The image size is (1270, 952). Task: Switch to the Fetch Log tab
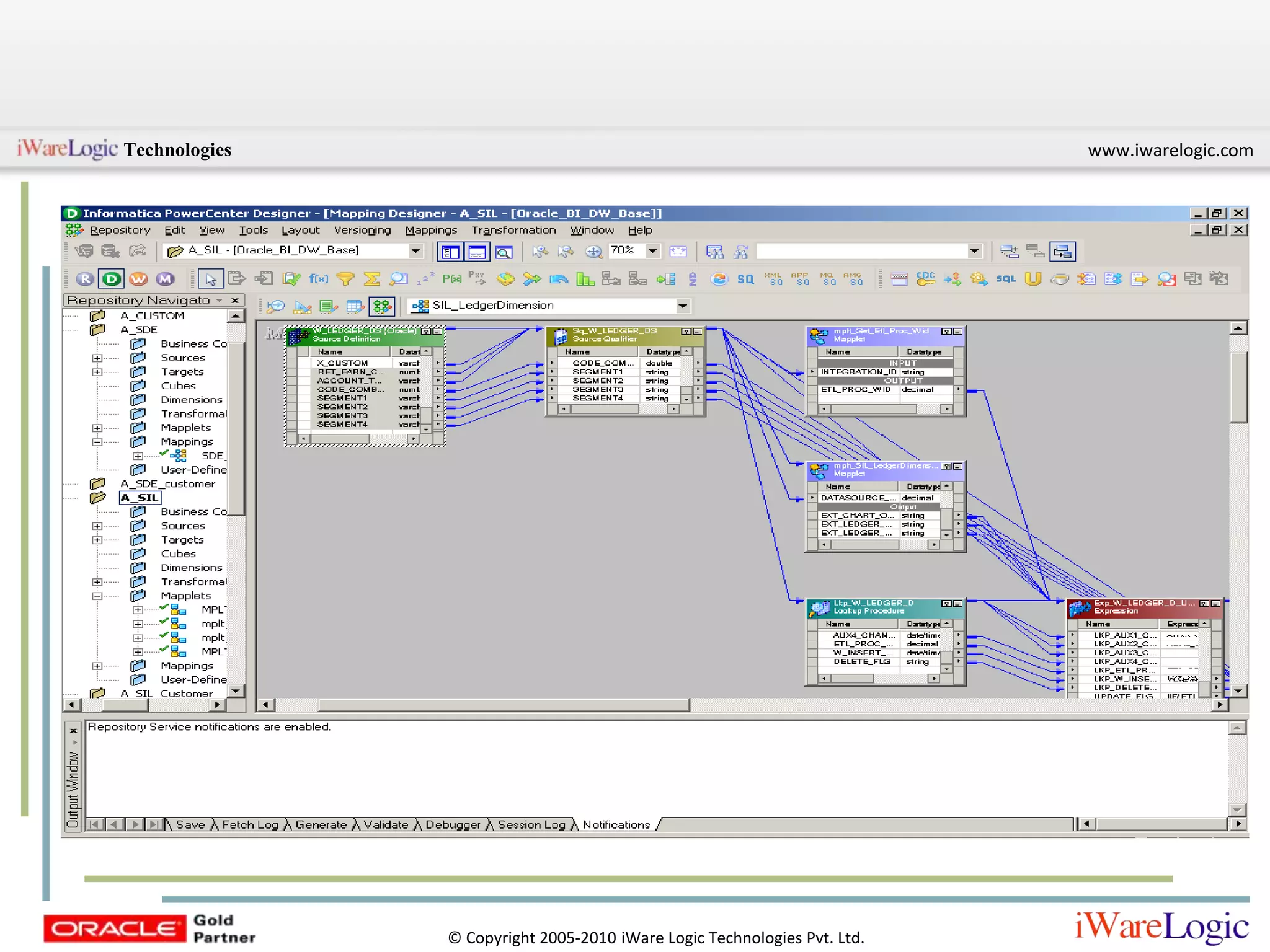pyautogui.click(x=250, y=825)
